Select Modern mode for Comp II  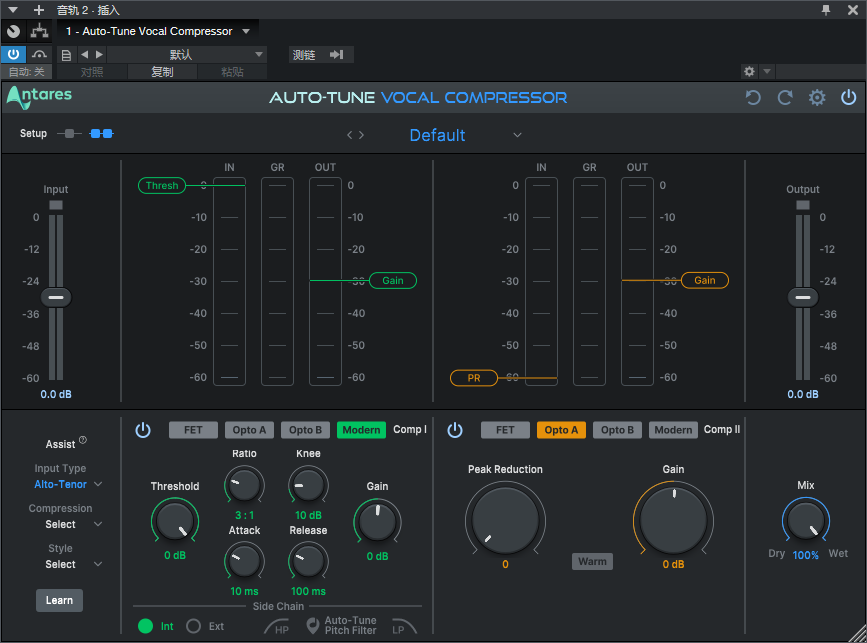click(x=673, y=430)
